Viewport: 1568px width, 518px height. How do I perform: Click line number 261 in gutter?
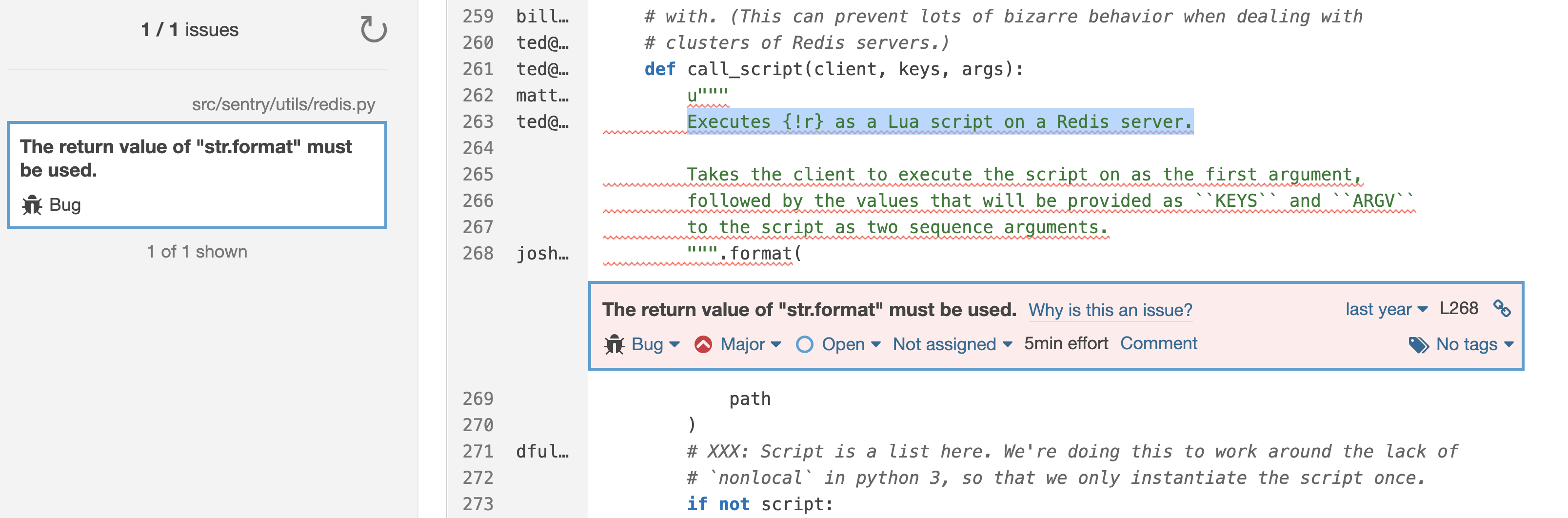(478, 69)
